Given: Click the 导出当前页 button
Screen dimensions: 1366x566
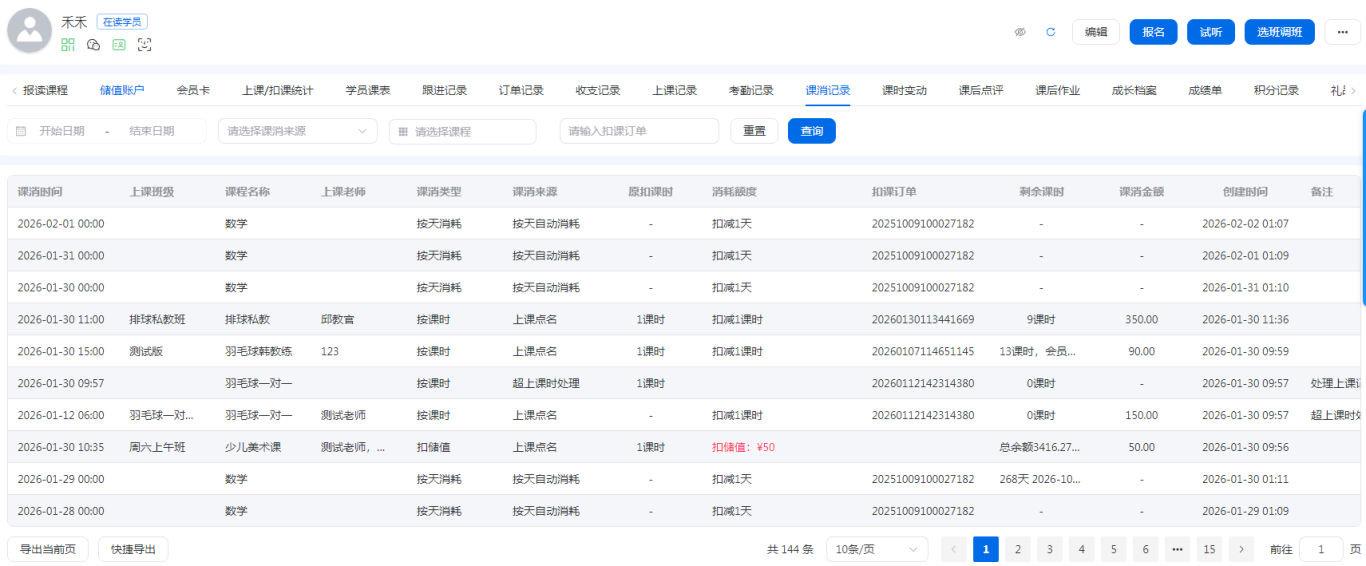Looking at the screenshot, I should click(48, 549).
